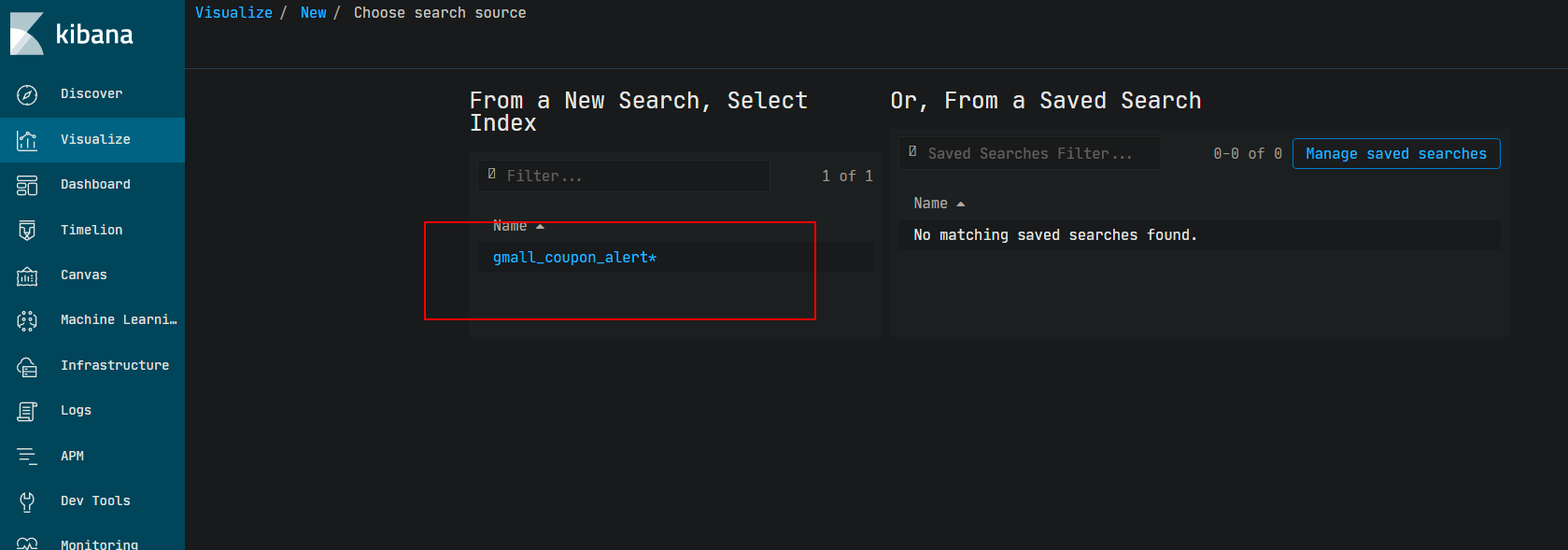This screenshot has height=550, width=1568.
Task: Open the Canvas icon in sidebar
Action: 27,275
